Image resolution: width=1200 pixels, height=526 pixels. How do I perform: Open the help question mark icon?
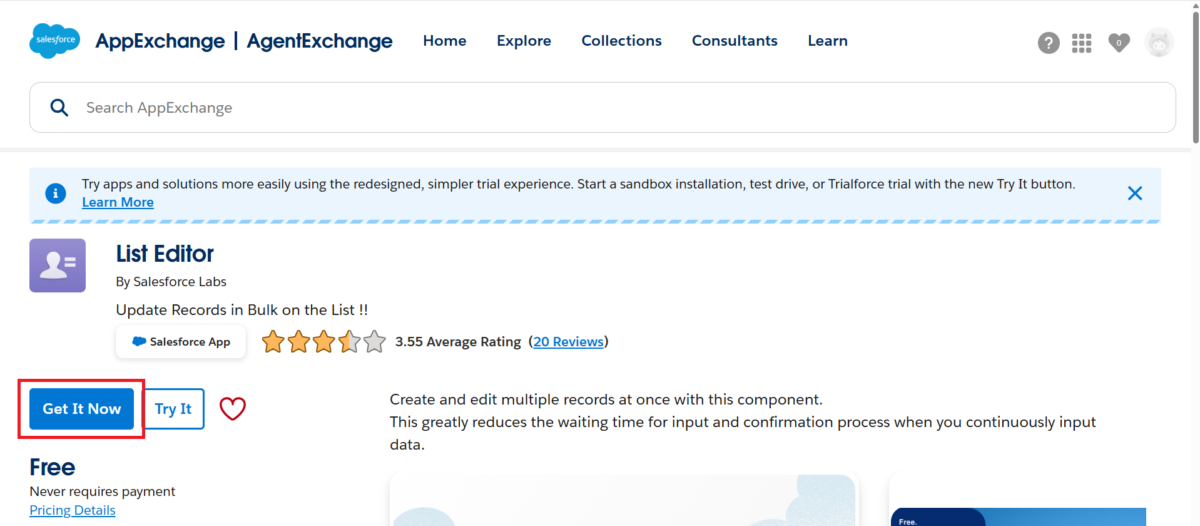pos(1048,43)
